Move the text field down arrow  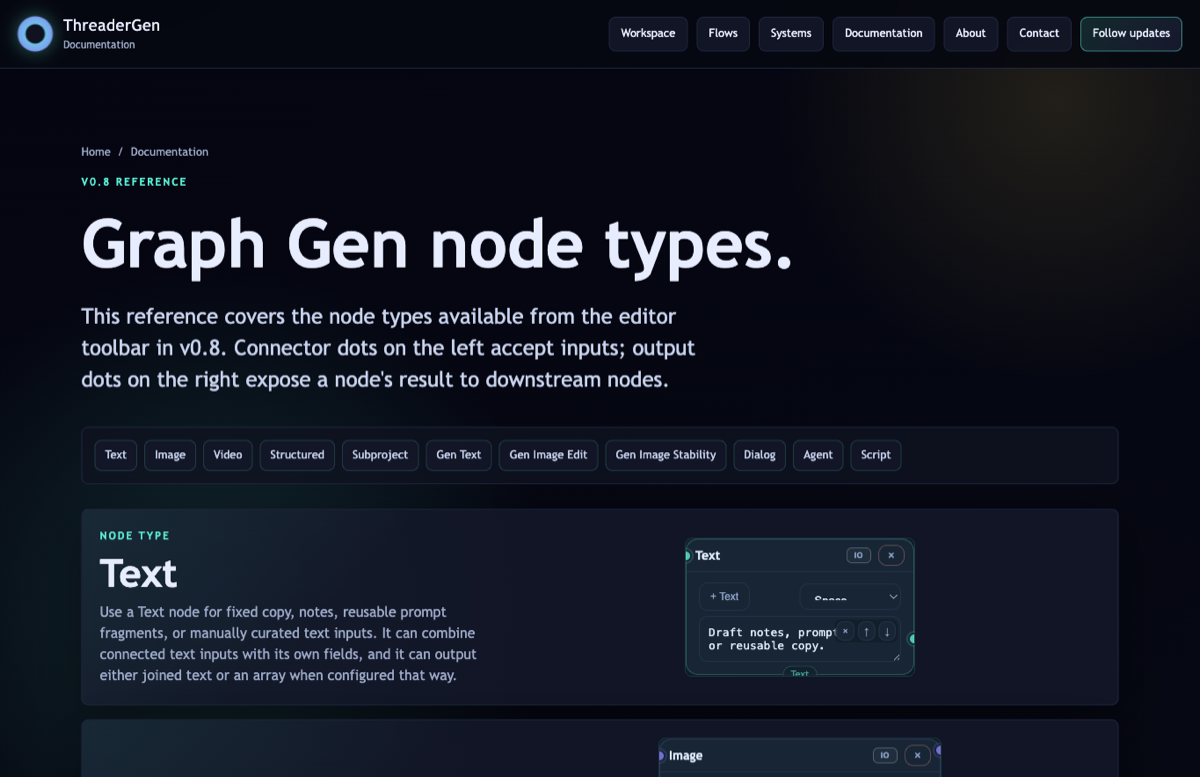[x=887, y=631]
